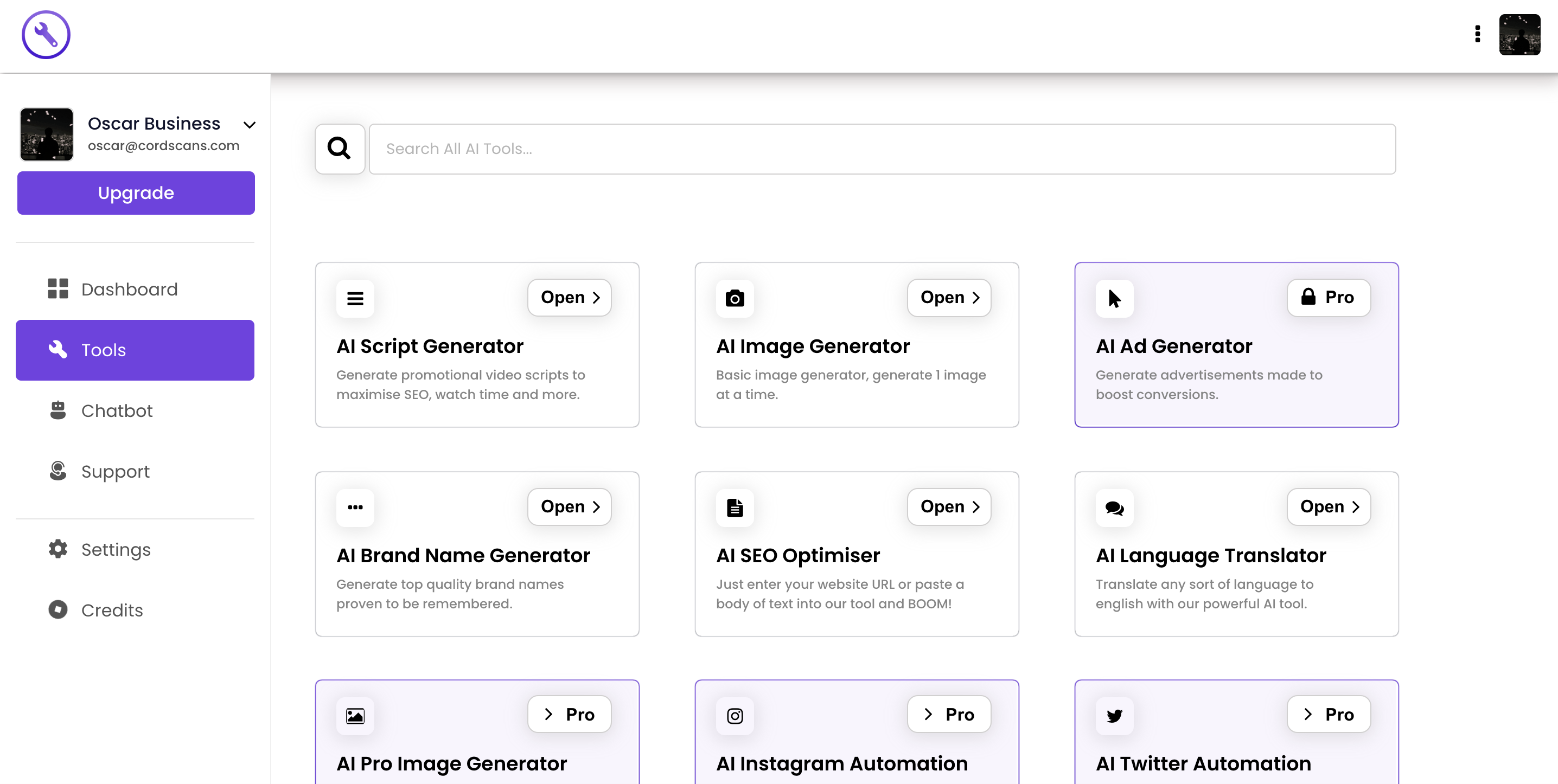Click the AI Image Generator camera icon
Image resolution: width=1558 pixels, height=784 pixels.
tap(734, 298)
